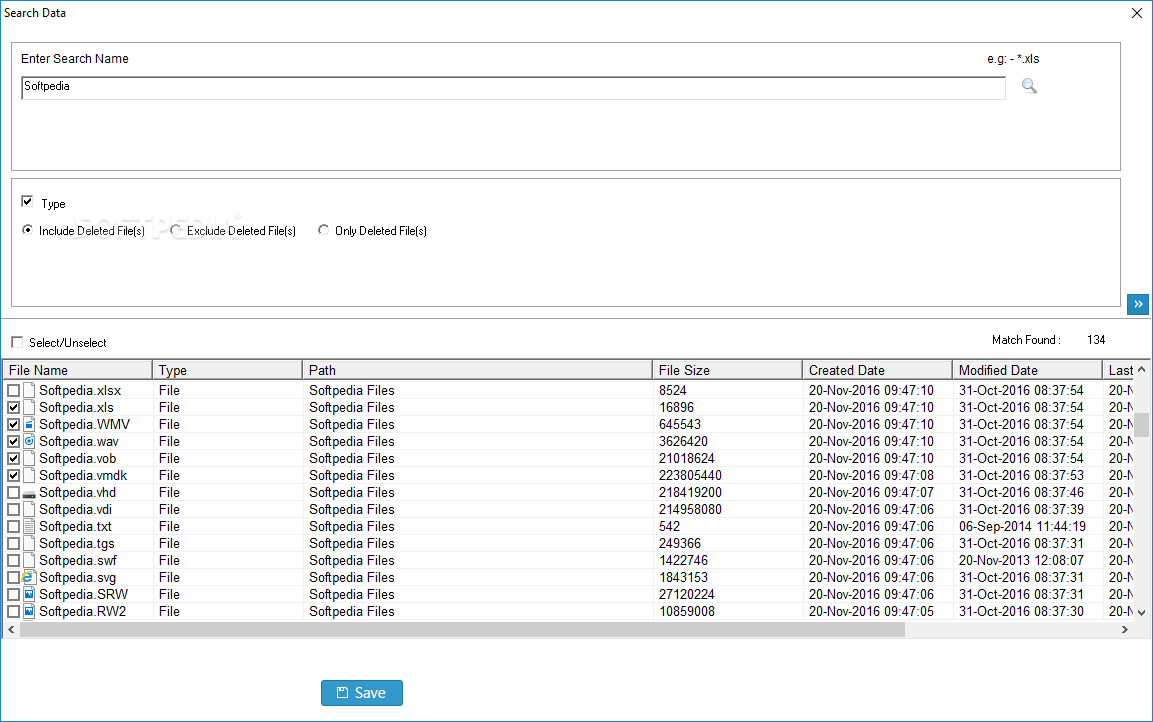Click the Softpedia.vob file name
Image resolution: width=1153 pixels, height=722 pixels.
click(x=77, y=458)
